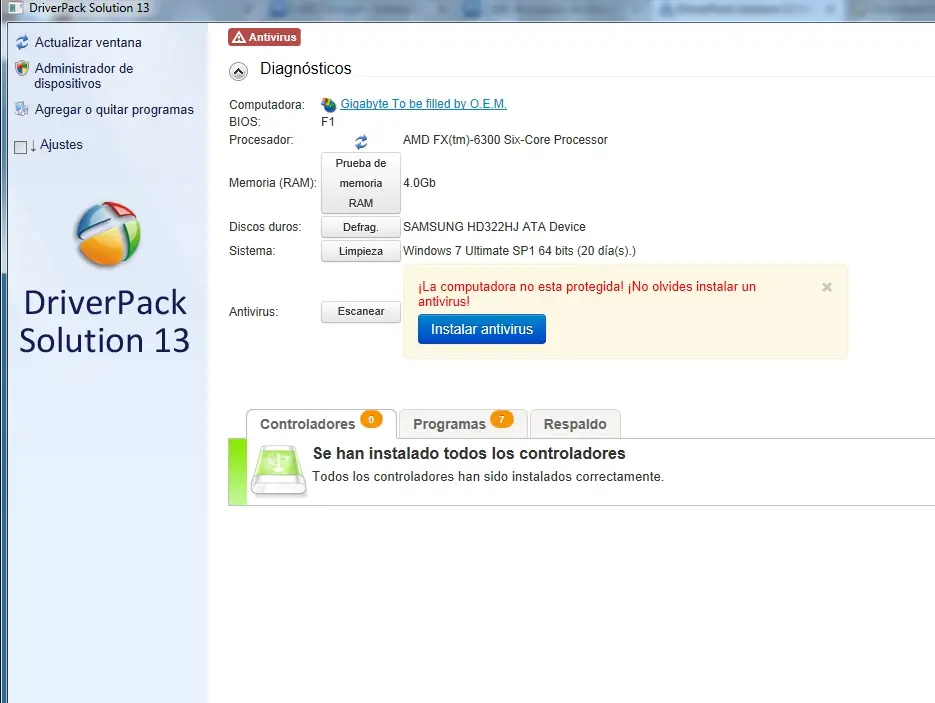The height and width of the screenshot is (703, 935).
Task: Click Administrador de dispositivos text link
Action: 83,76
